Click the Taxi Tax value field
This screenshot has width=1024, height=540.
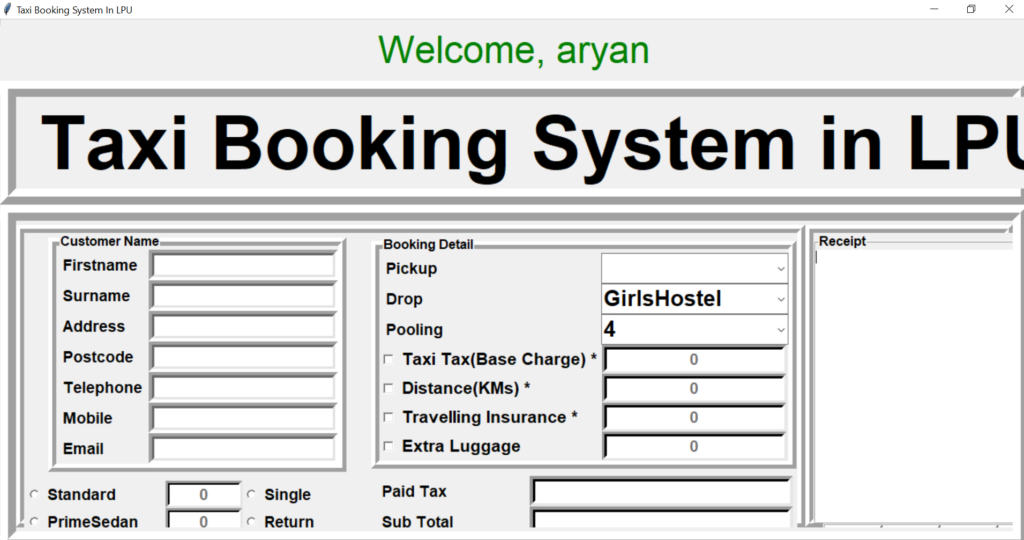point(694,360)
